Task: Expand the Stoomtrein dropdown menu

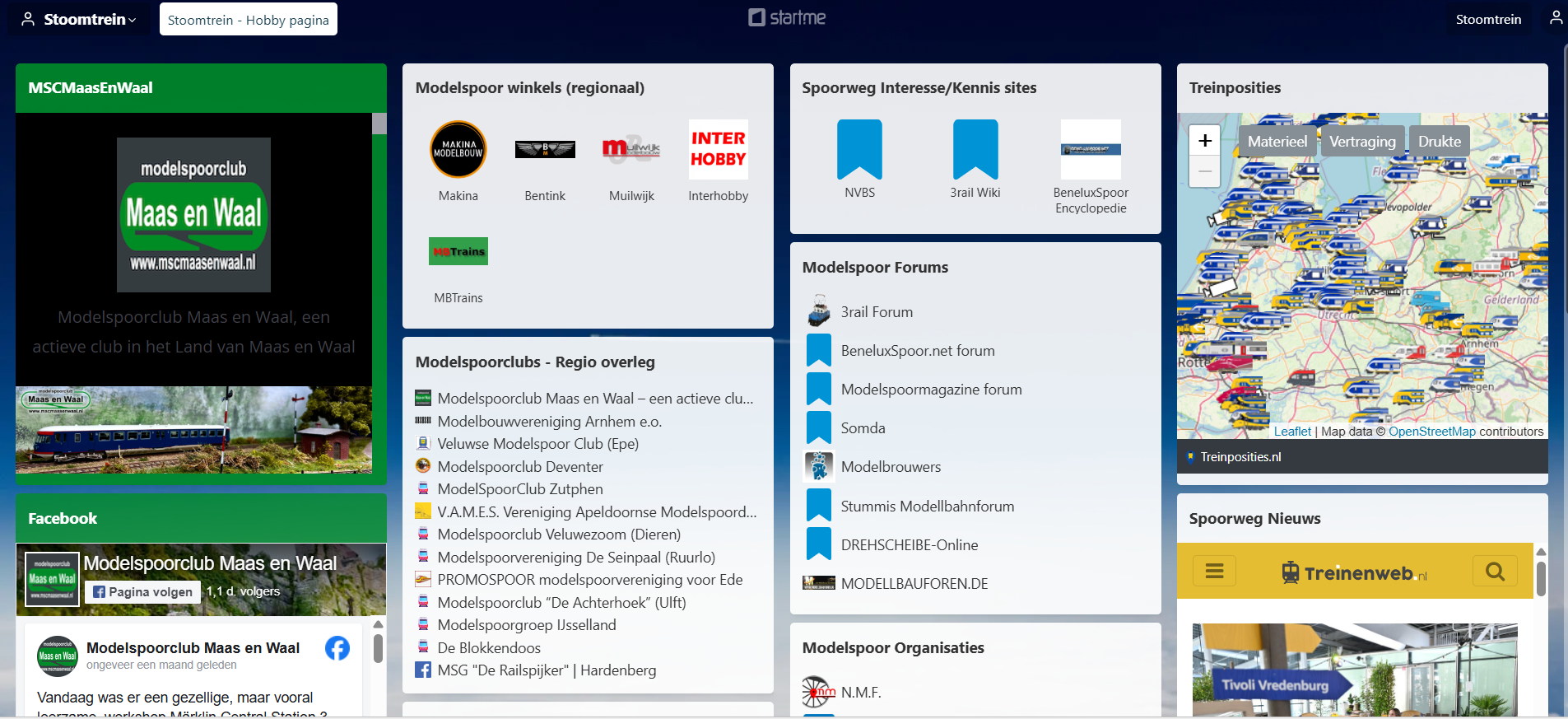Action: pos(79,19)
